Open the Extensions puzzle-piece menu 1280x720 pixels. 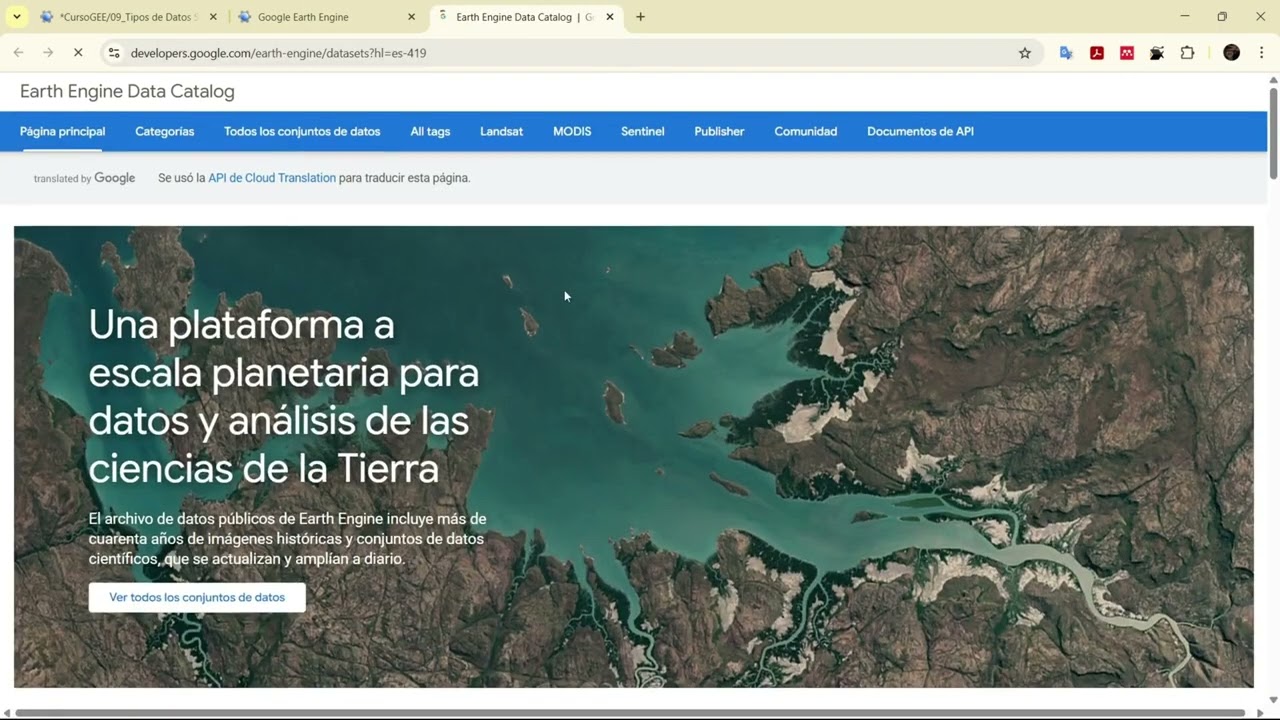tap(1187, 53)
